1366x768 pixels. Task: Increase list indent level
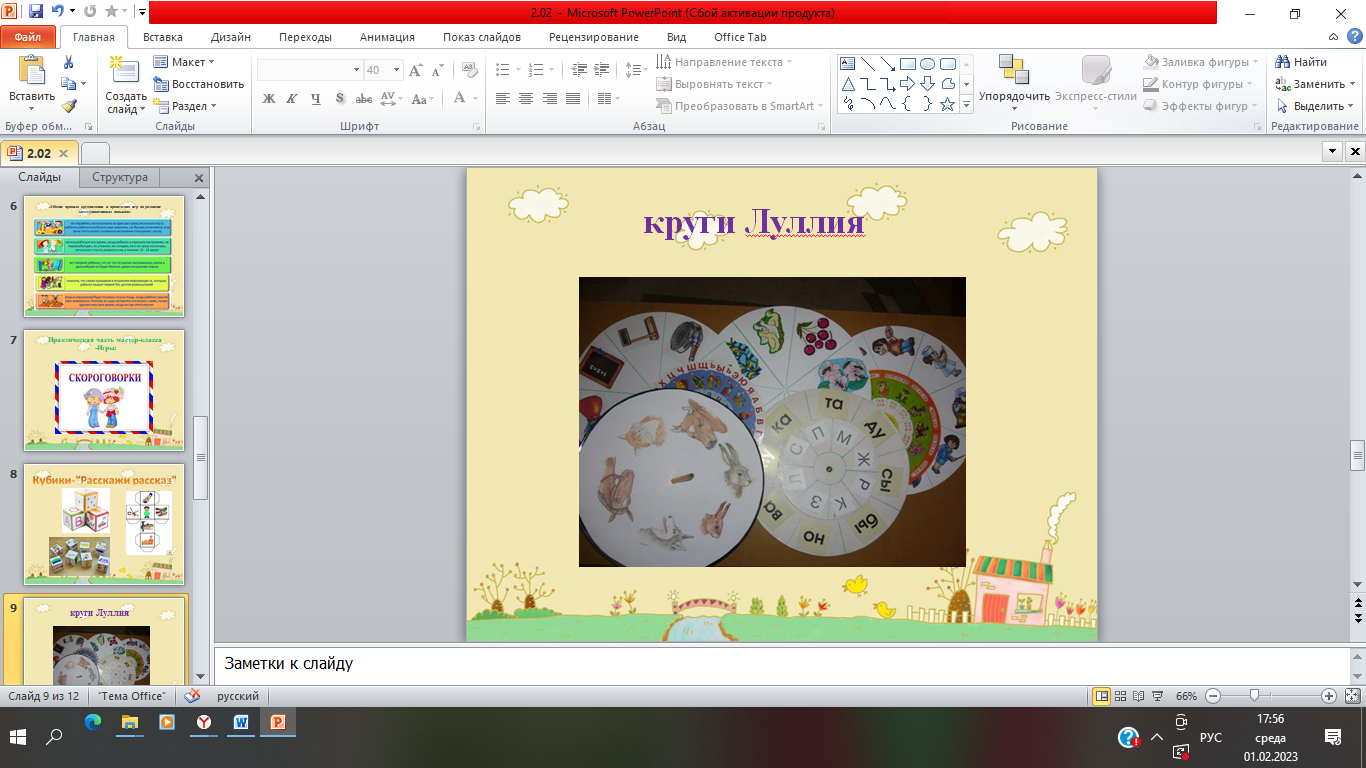coord(602,70)
